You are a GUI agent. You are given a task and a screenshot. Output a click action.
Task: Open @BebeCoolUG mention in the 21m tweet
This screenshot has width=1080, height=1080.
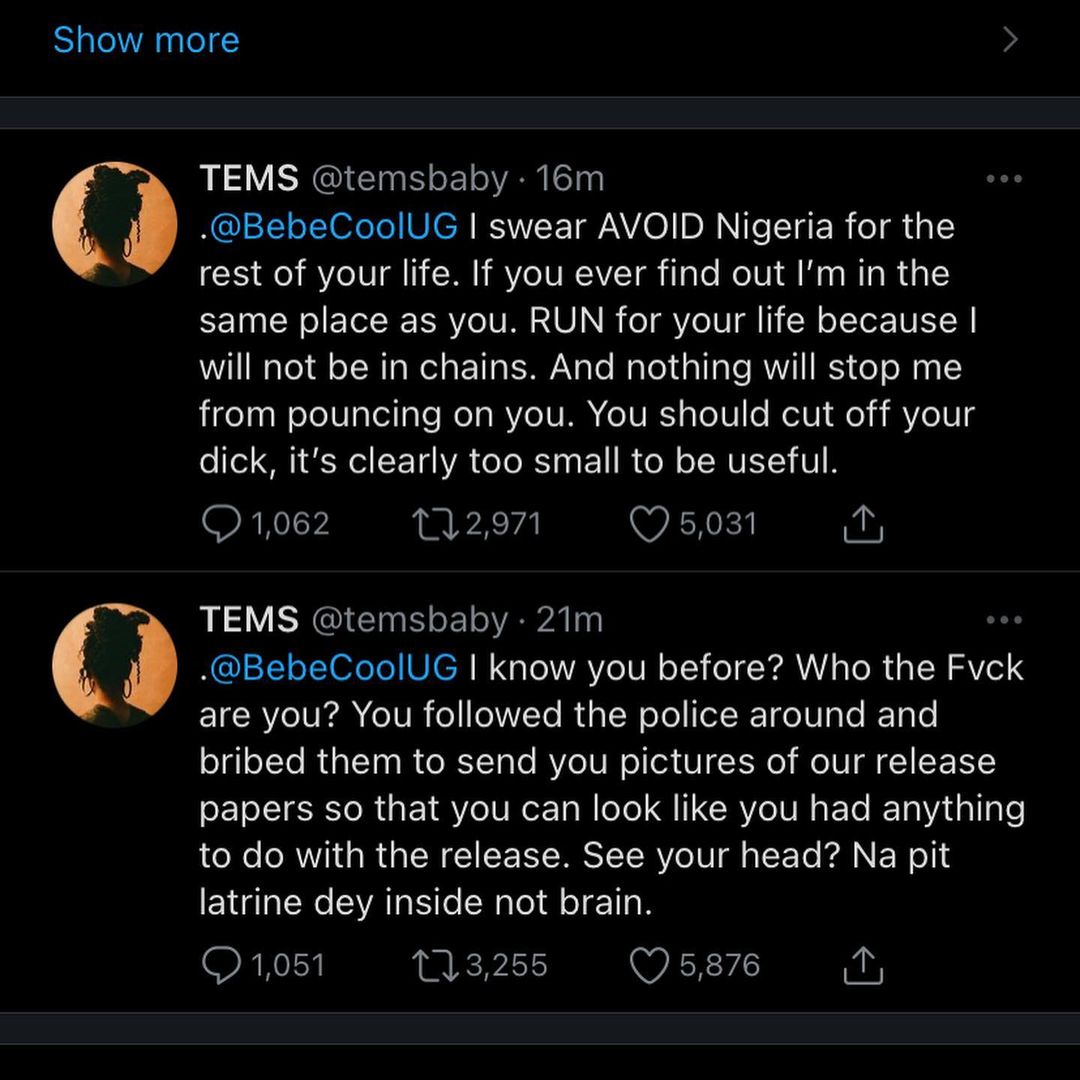tap(332, 667)
